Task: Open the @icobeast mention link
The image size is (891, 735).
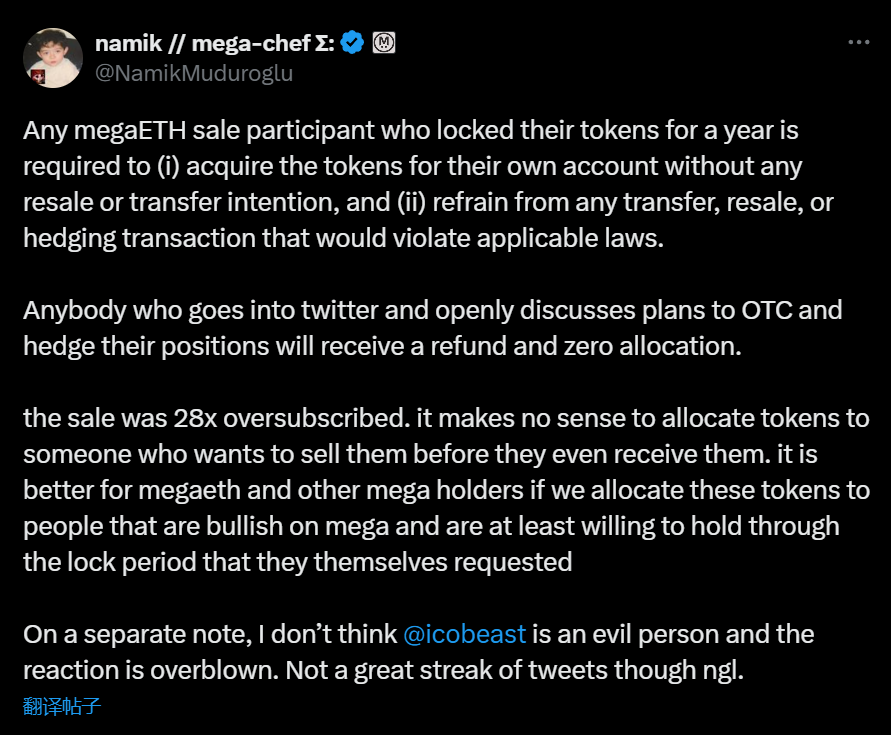Action: (x=464, y=634)
